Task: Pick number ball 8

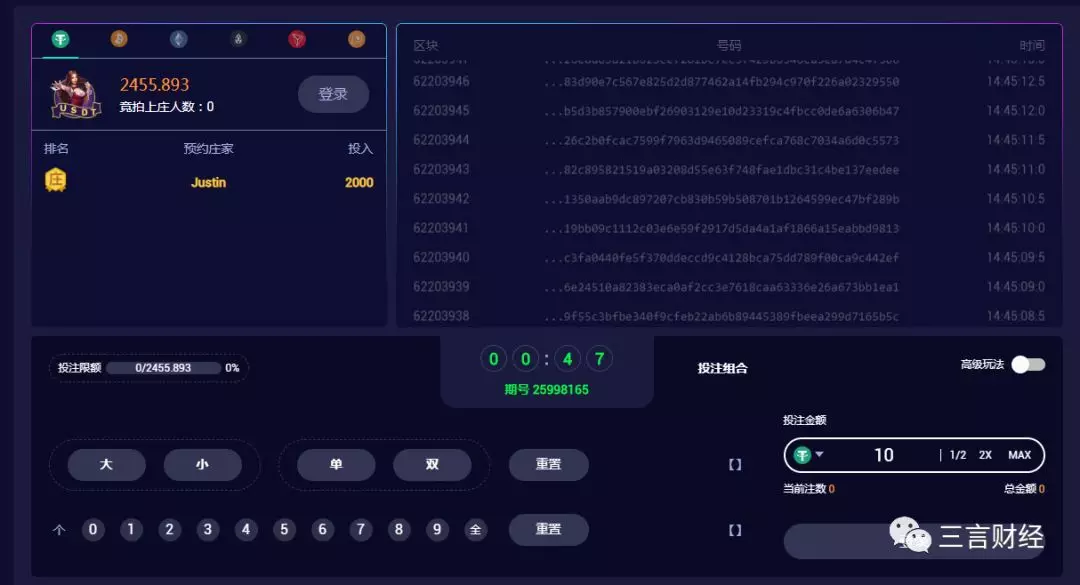Action: click(x=399, y=529)
